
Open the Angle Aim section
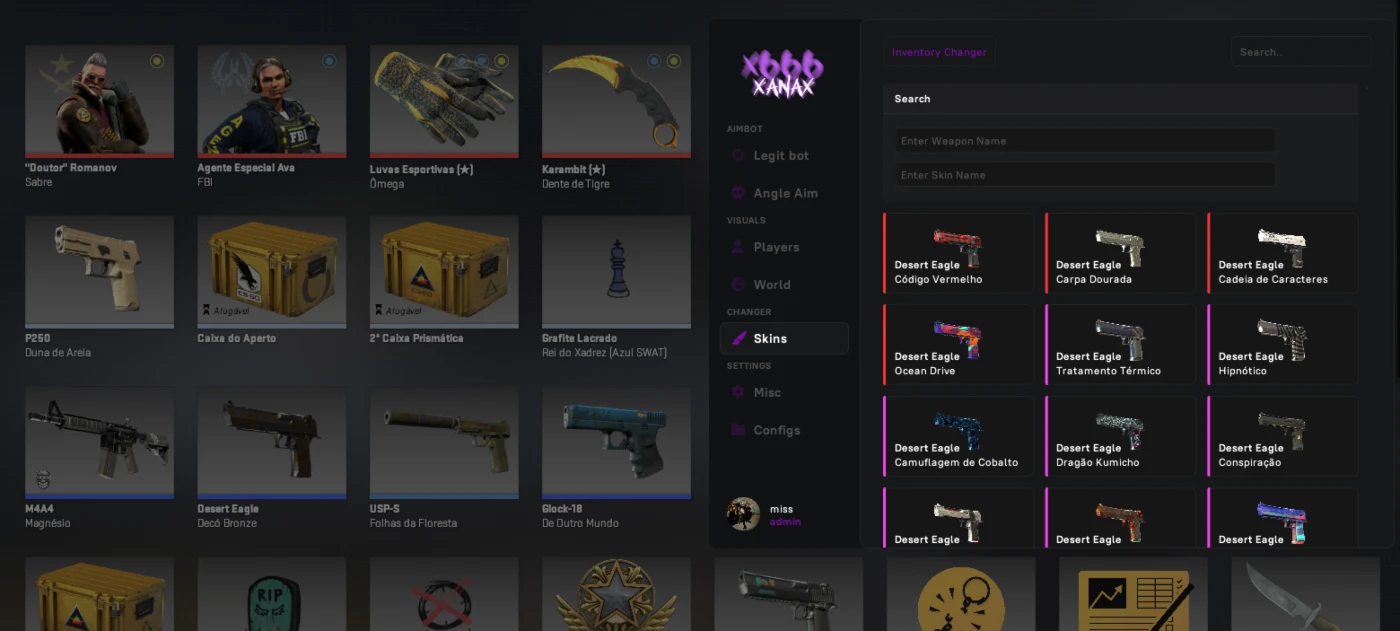tap(784, 193)
